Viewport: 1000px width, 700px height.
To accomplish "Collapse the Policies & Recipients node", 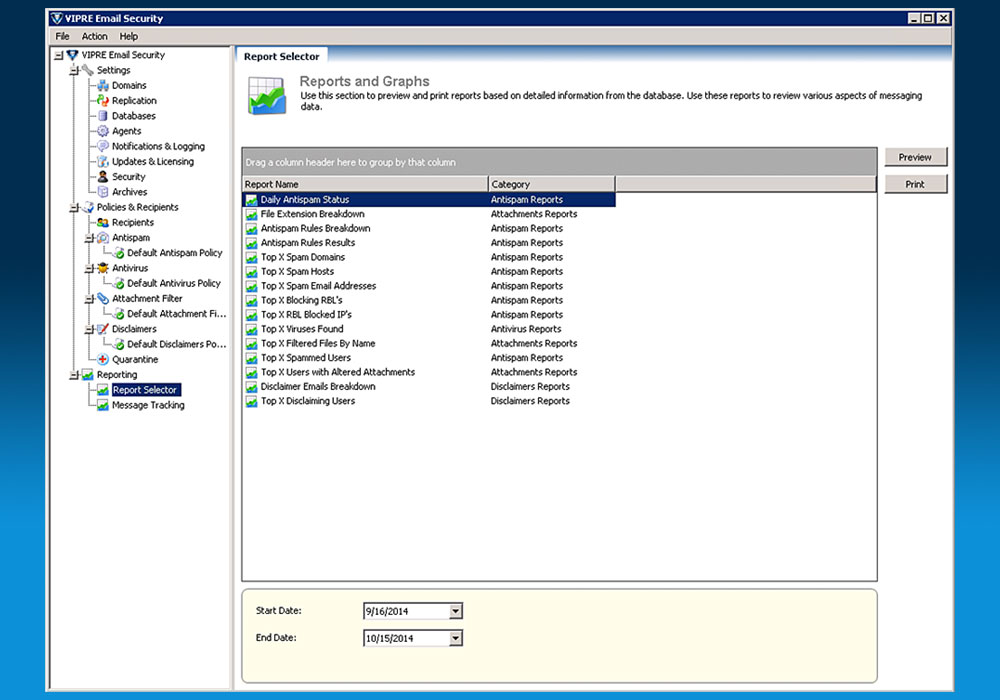I will pyautogui.click(x=74, y=208).
